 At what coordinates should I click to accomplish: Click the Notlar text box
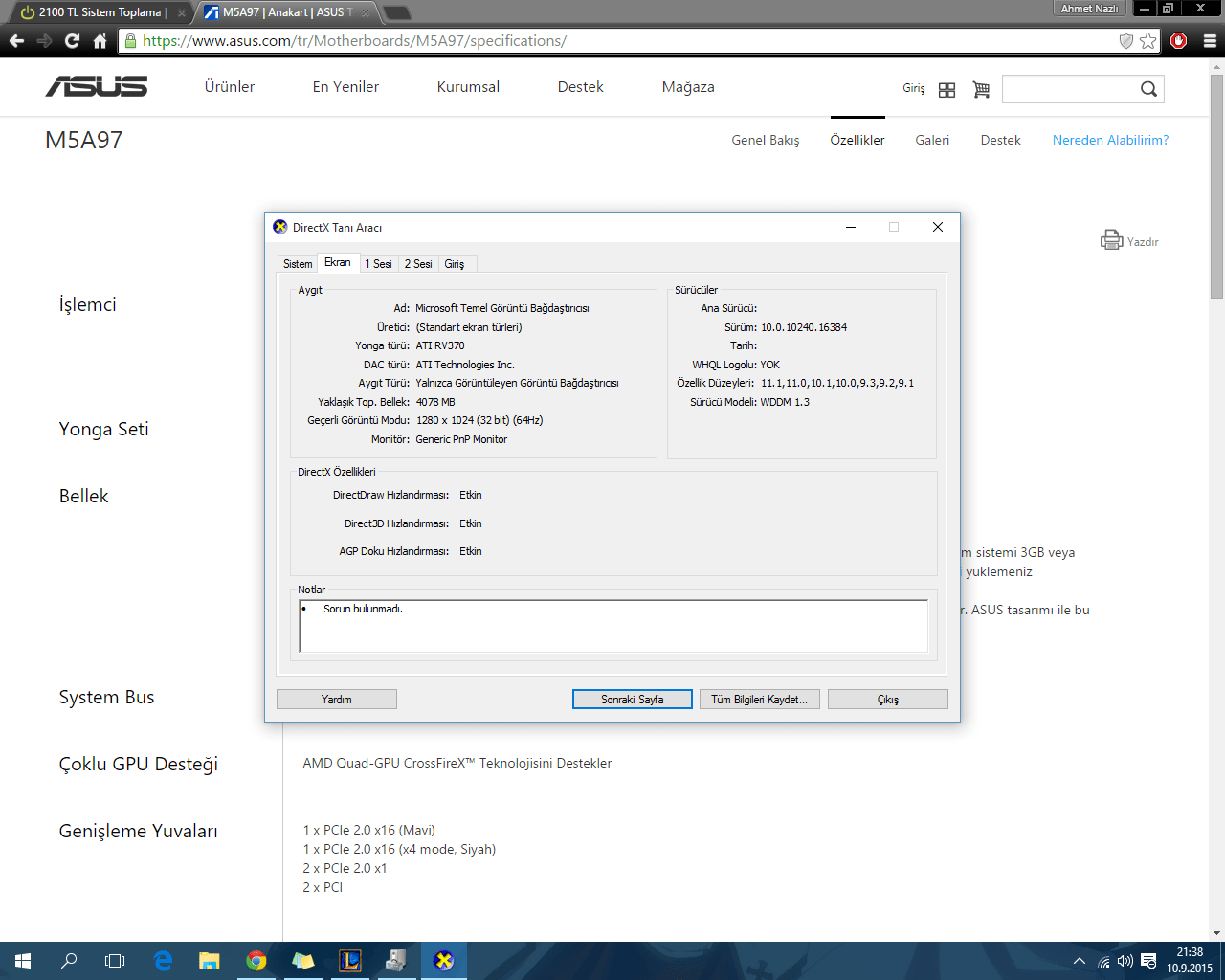(x=613, y=626)
